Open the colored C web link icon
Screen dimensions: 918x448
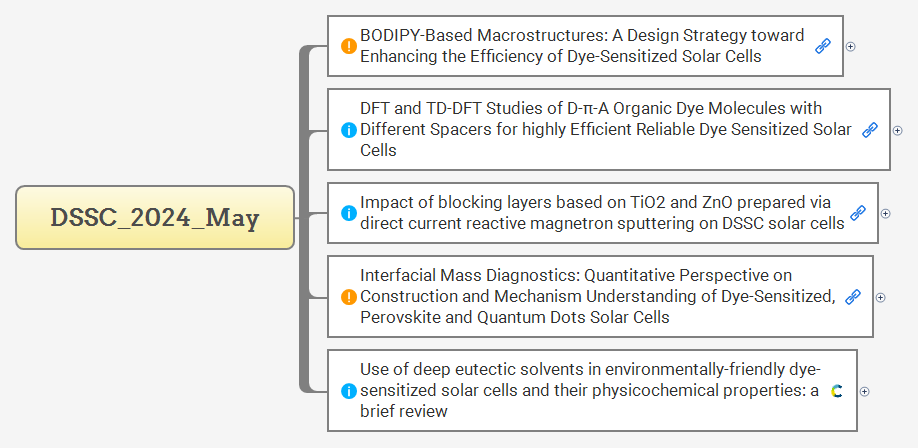pyautogui.click(x=837, y=391)
